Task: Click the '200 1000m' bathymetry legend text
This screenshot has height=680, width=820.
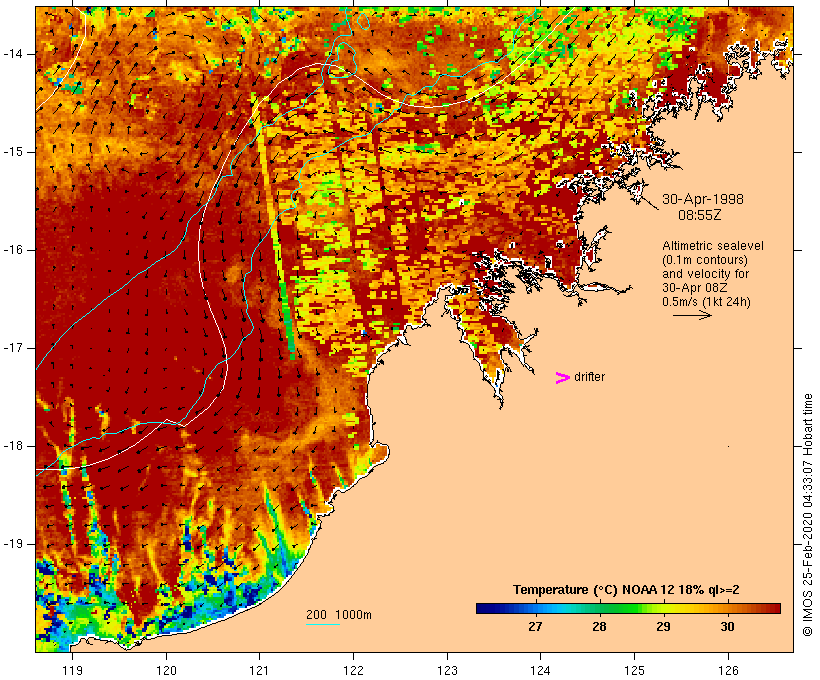Action: [x=339, y=615]
